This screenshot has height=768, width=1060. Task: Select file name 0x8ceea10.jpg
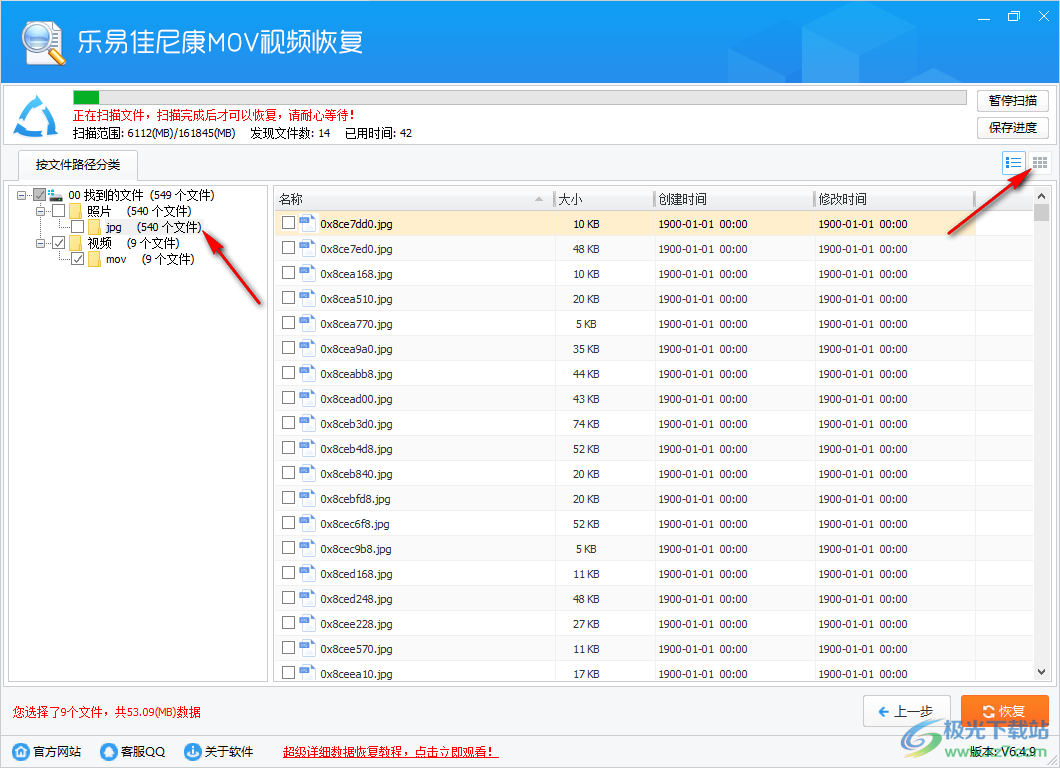[356, 674]
